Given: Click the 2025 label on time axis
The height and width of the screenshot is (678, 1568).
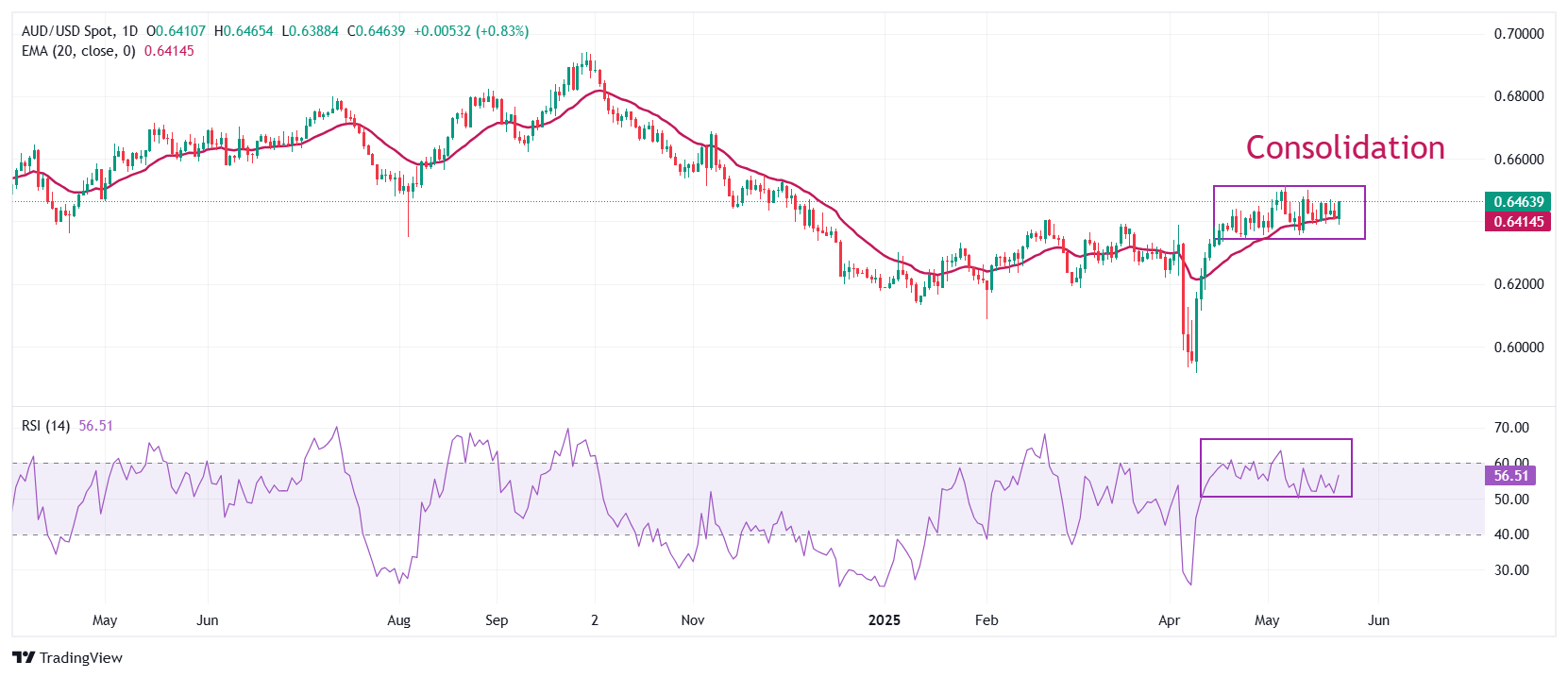Looking at the screenshot, I should tap(885, 620).
